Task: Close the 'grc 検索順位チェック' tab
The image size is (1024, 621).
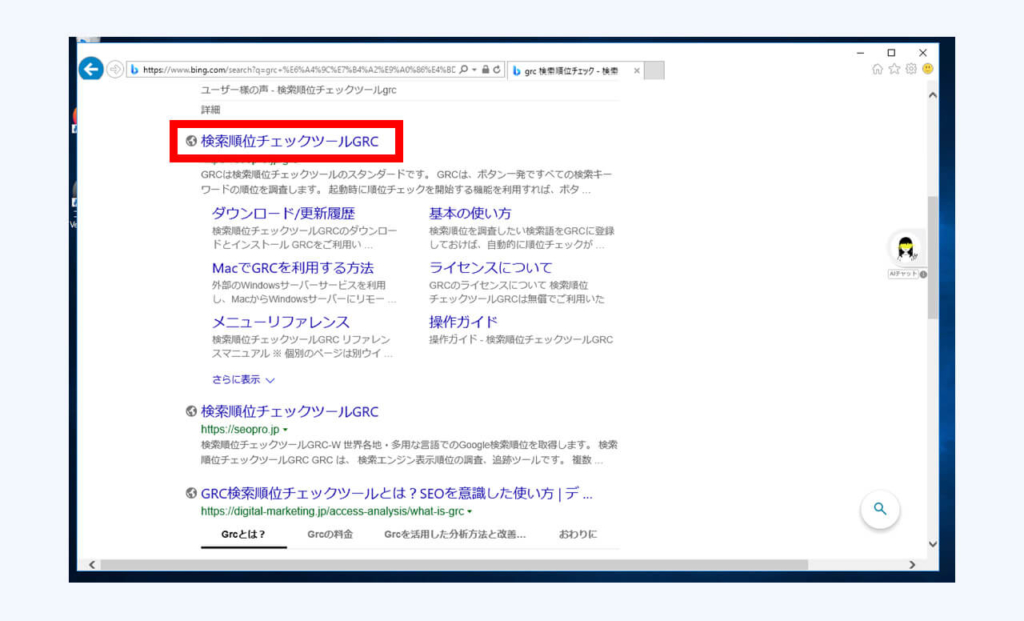Action: (x=637, y=71)
